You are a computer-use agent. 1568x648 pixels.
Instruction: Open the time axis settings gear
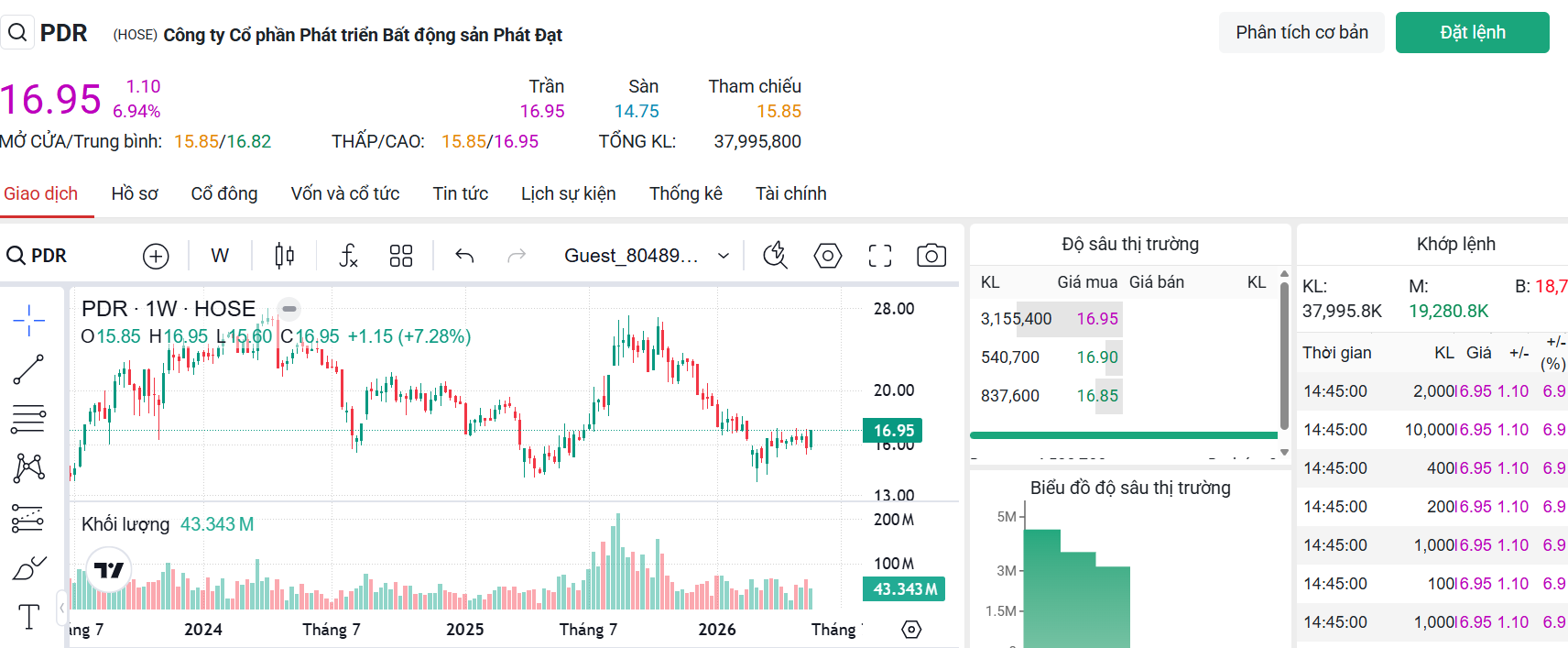[x=911, y=630]
